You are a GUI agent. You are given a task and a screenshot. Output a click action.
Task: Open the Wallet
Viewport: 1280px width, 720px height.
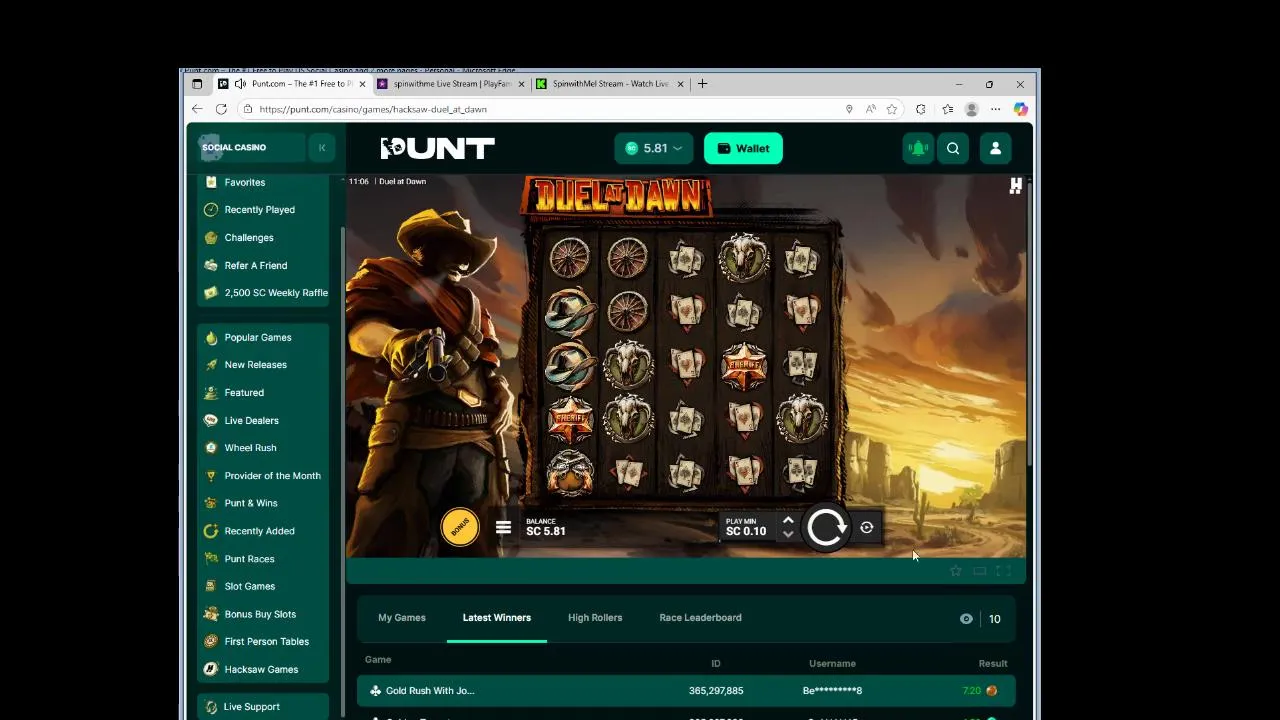click(743, 148)
